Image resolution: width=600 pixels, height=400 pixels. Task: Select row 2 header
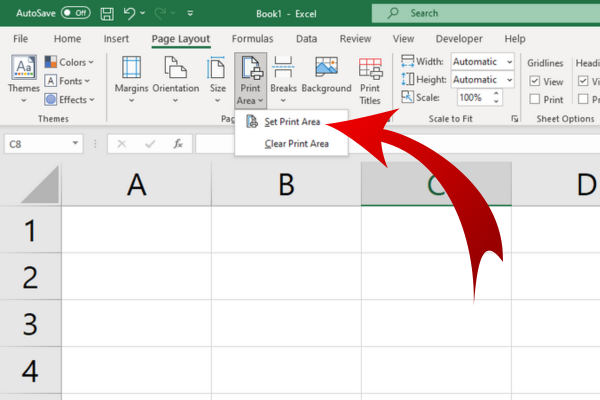point(30,277)
